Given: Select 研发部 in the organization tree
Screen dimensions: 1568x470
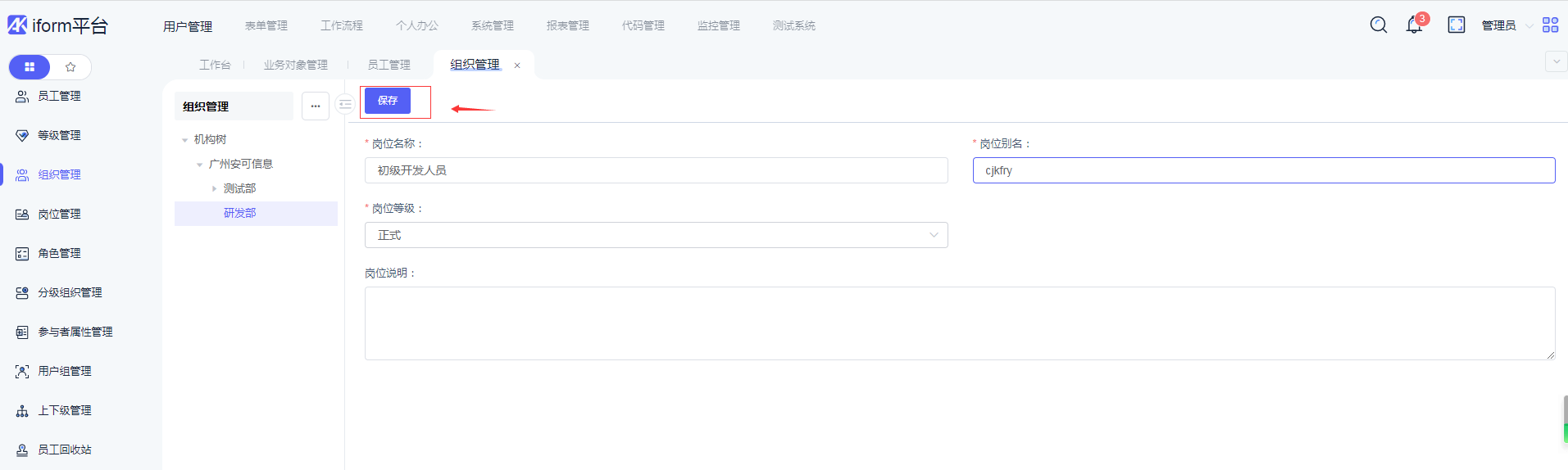Looking at the screenshot, I should click(239, 213).
